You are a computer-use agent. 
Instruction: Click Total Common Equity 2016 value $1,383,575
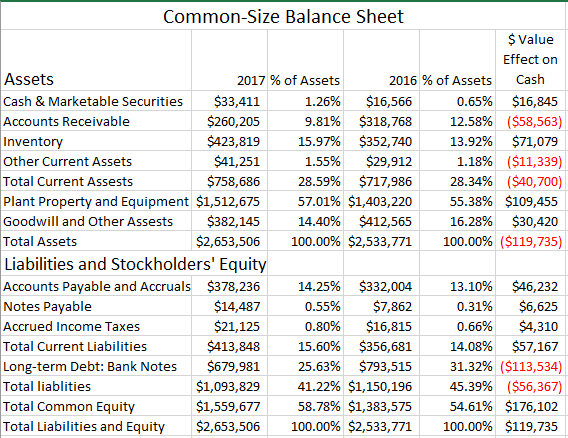tap(381, 406)
